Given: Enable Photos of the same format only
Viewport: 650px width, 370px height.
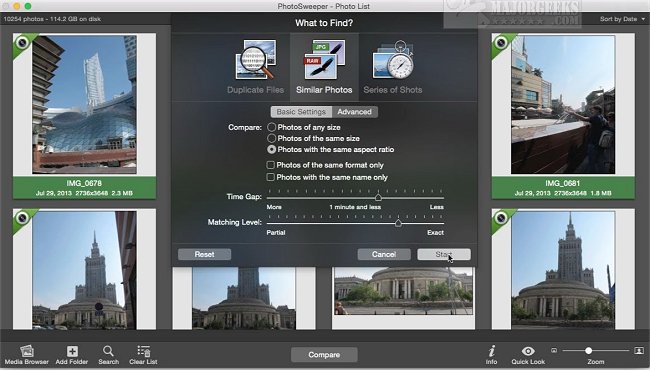Looking at the screenshot, I should (x=271, y=165).
